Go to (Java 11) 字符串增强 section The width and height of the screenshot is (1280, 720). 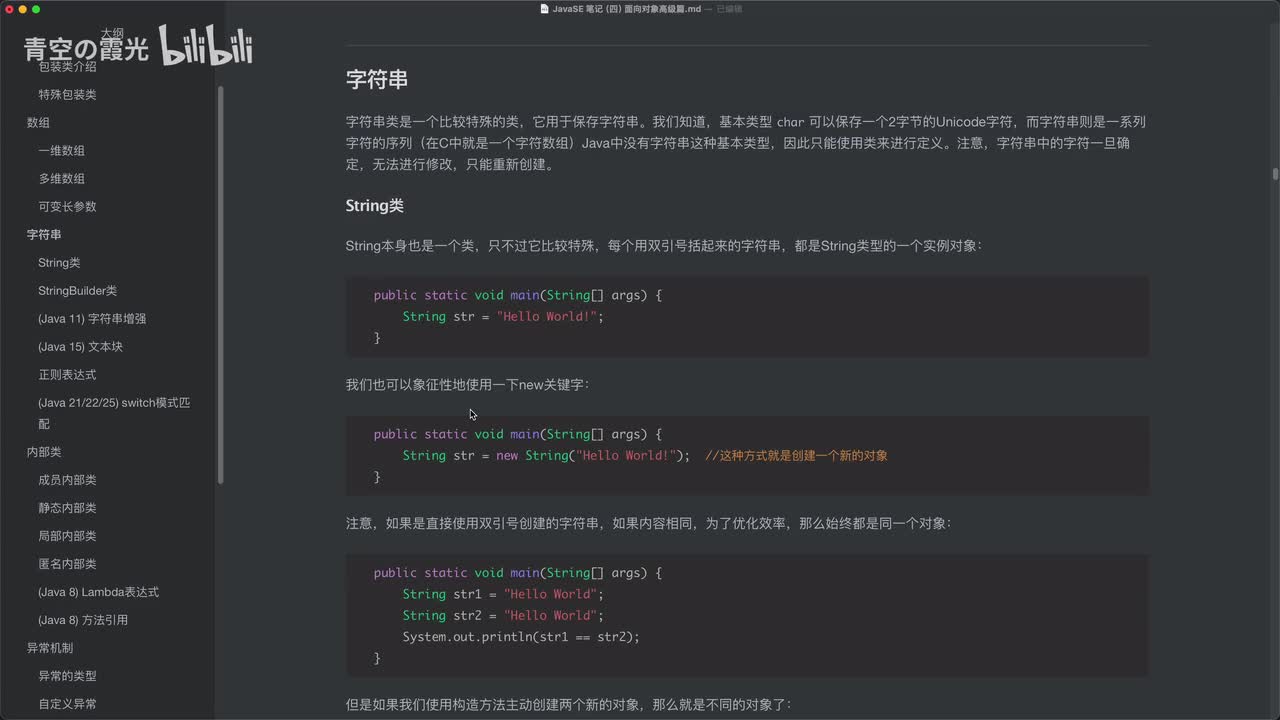coord(92,318)
